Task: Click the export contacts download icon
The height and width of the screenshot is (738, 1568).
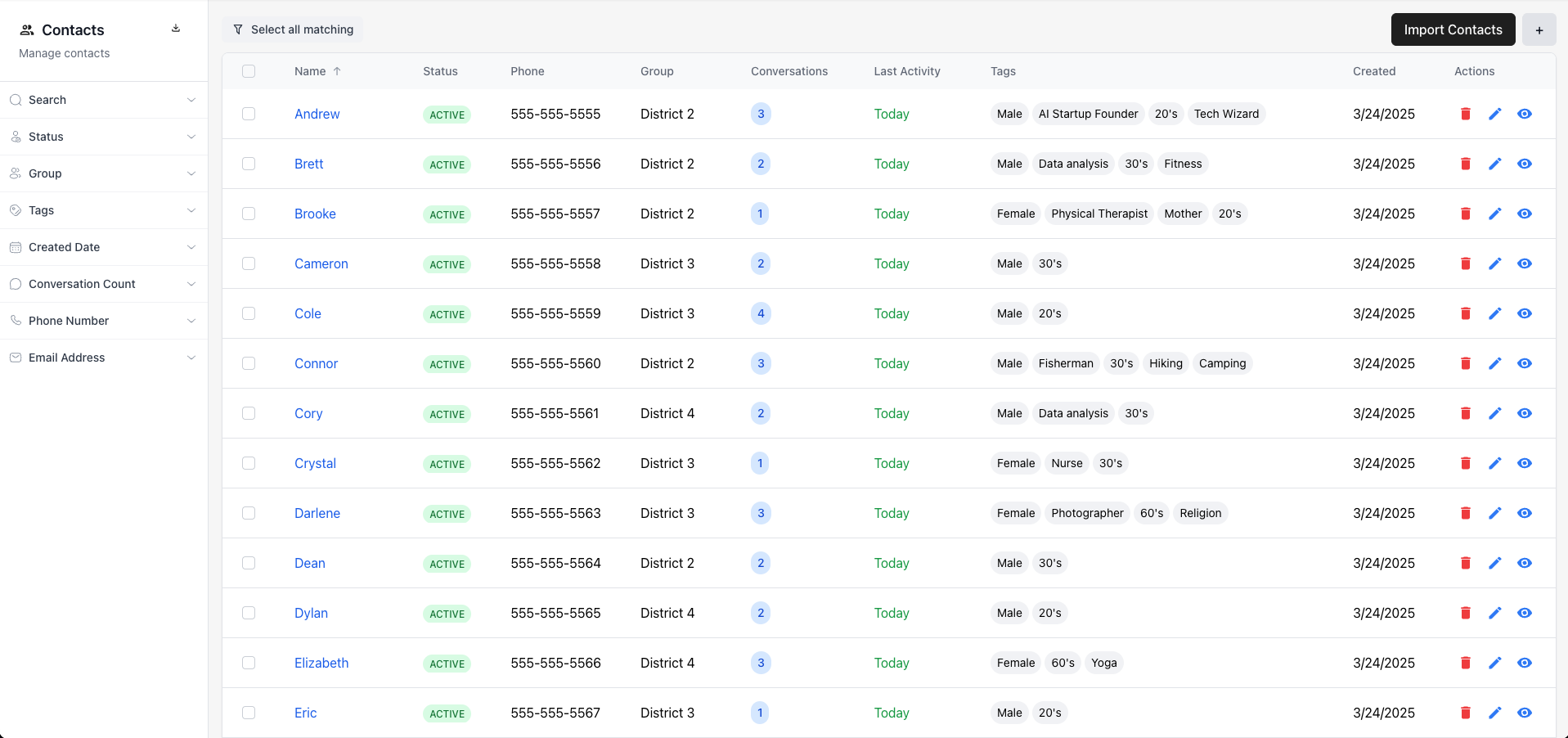Action: (x=175, y=28)
